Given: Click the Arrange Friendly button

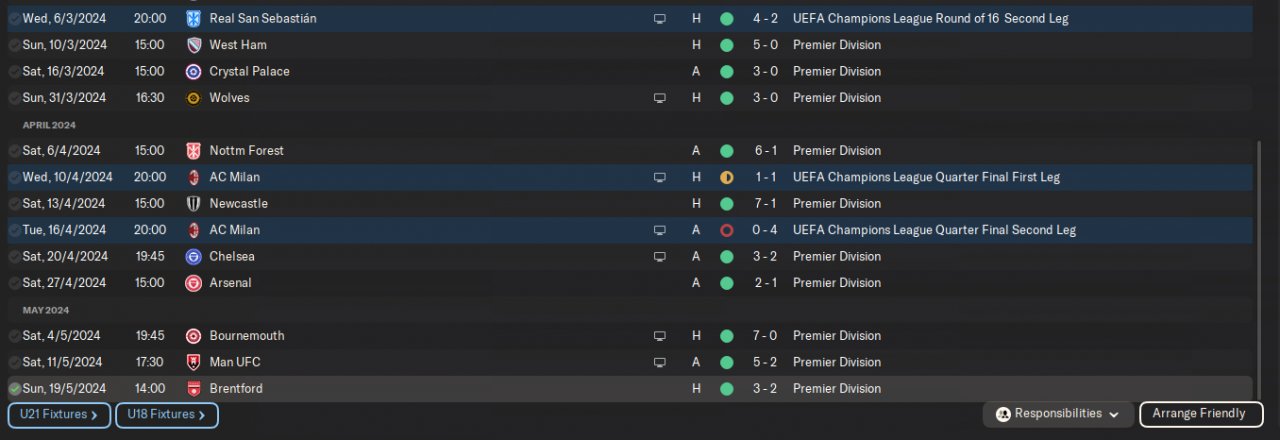Looking at the screenshot, I should (1199, 414).
